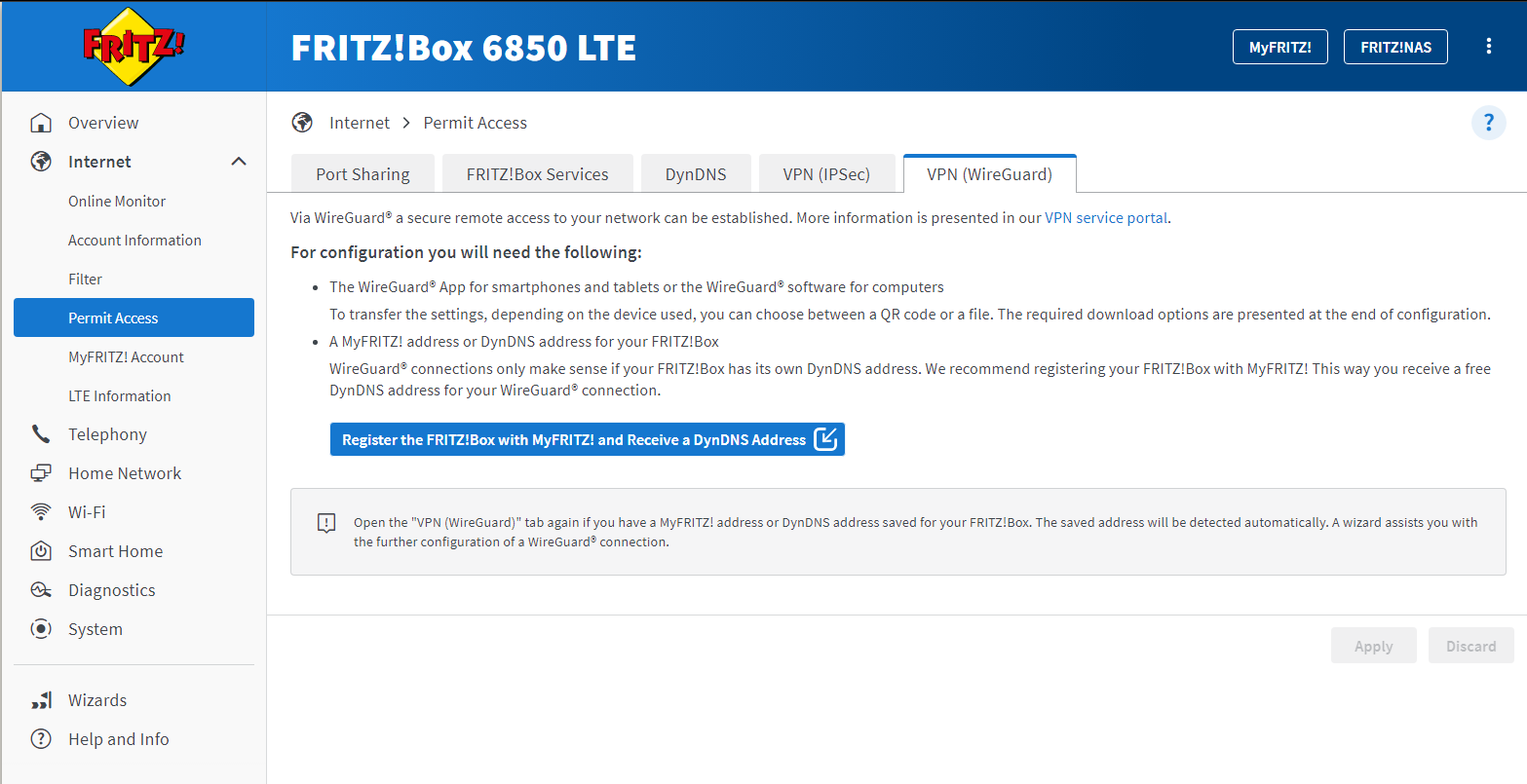Viewport: 1527px width, 784px height.
Task: Click the System gear icon
Action: point(41,629)
